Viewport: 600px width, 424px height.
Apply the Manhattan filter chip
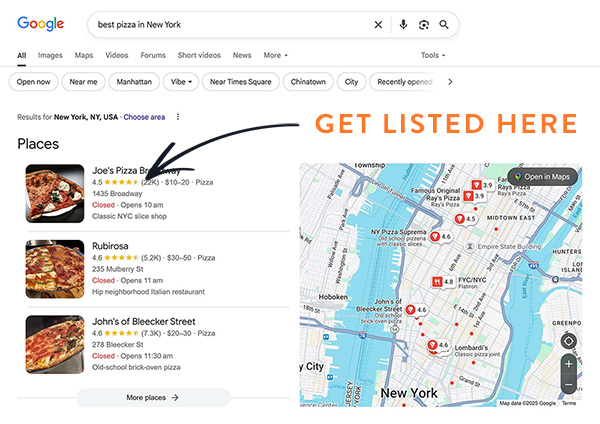click(134, 82)
